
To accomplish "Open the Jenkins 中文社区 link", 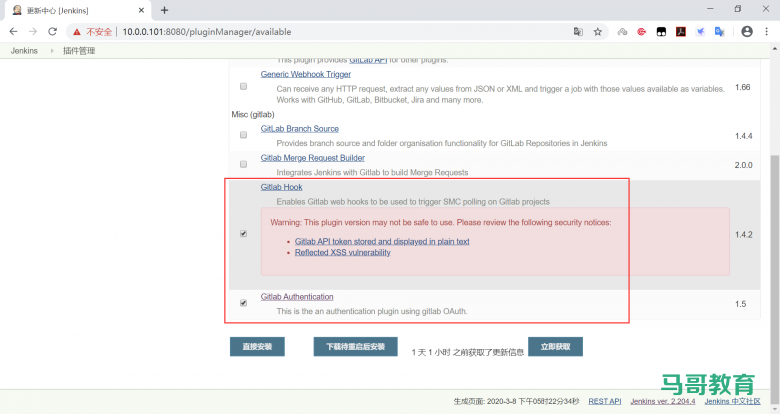I will (x=732, y=401).
